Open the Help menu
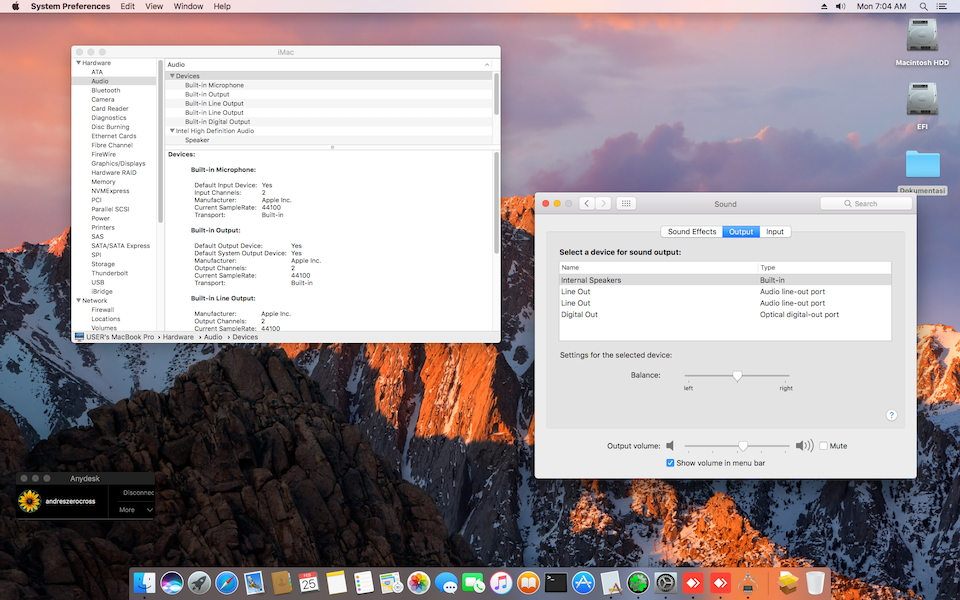The width and height of the screenshot is (960, 600). tap(222, 6)
